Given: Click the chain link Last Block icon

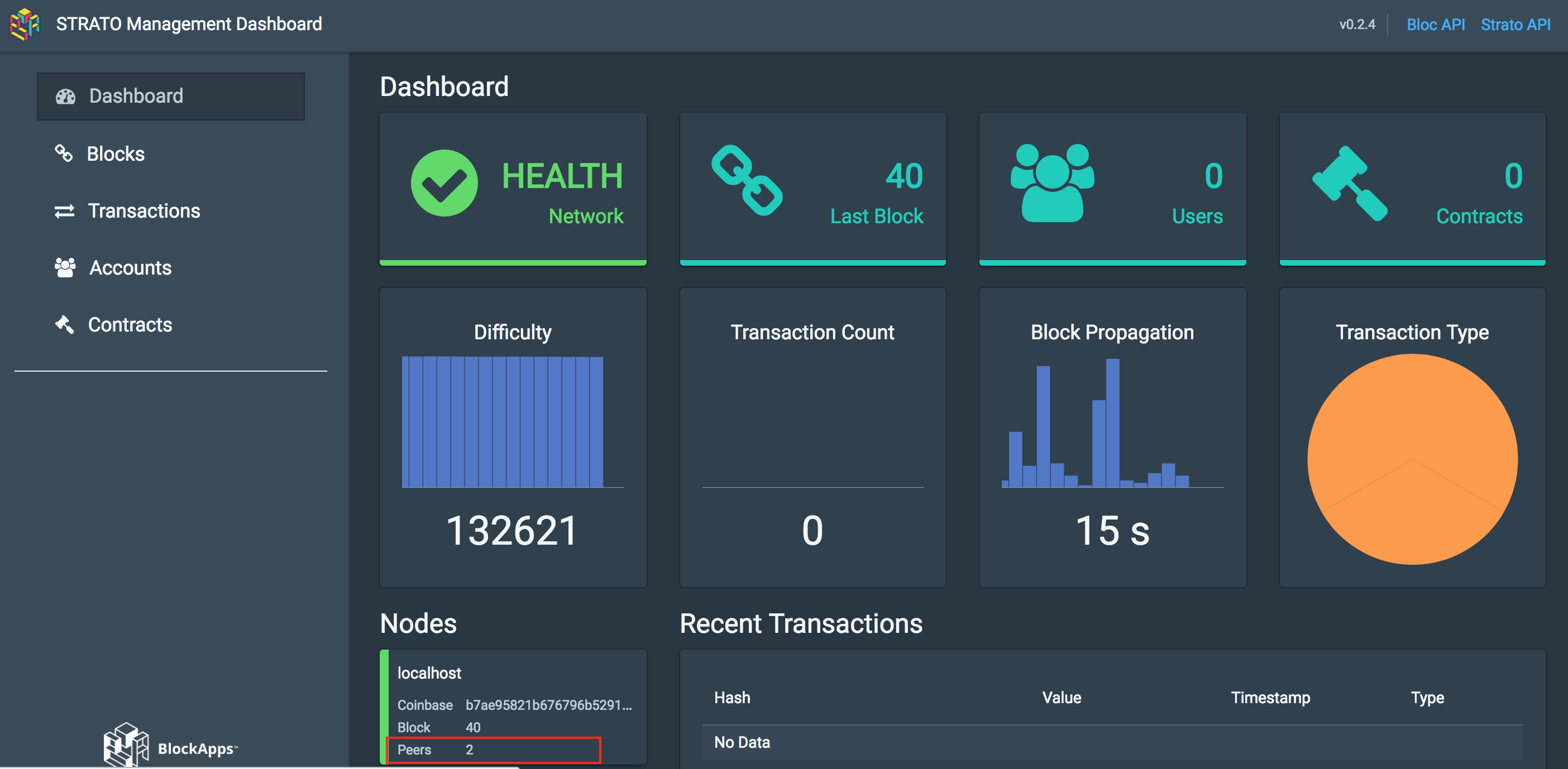Looking at the screenshot, I should [747, 180].
